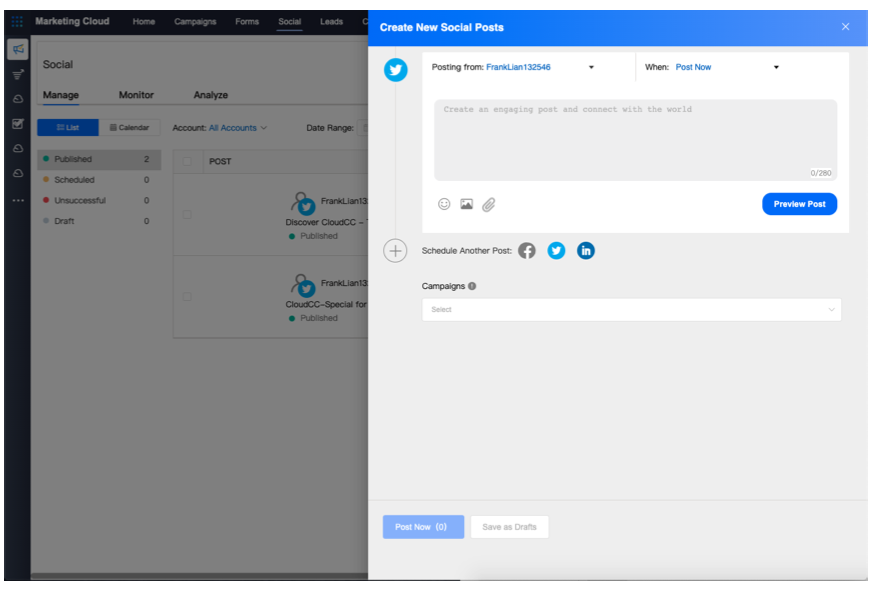Click the Preview Post button
877x589 pixels.
[799, 204]
